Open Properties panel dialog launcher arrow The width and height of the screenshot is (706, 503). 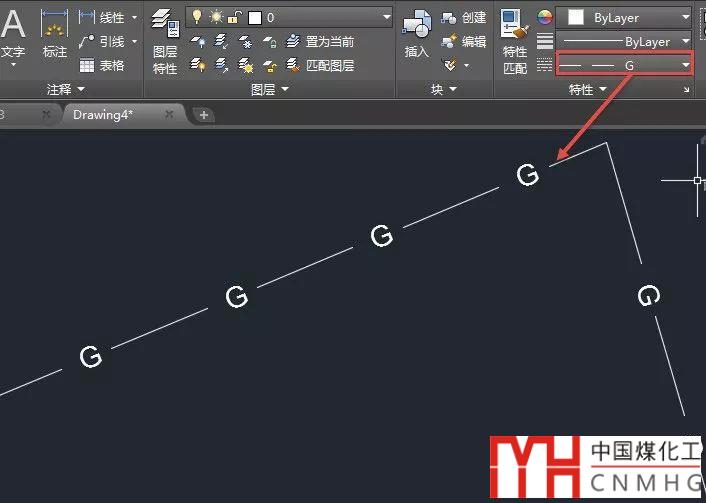click(x=686, y=90)
